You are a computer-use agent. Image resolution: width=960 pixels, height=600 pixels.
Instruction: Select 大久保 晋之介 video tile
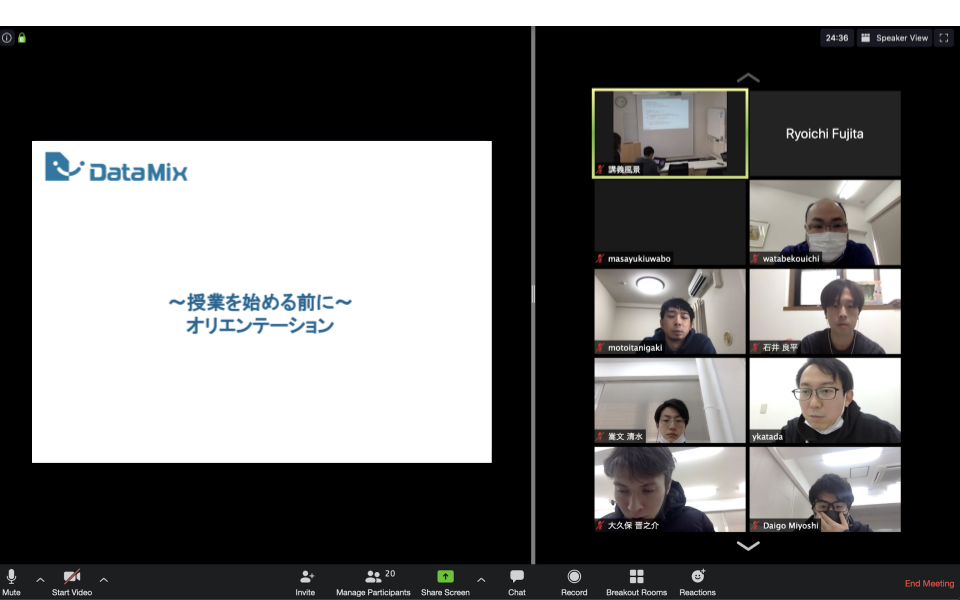pyautogui.click(x=670, y=489)
